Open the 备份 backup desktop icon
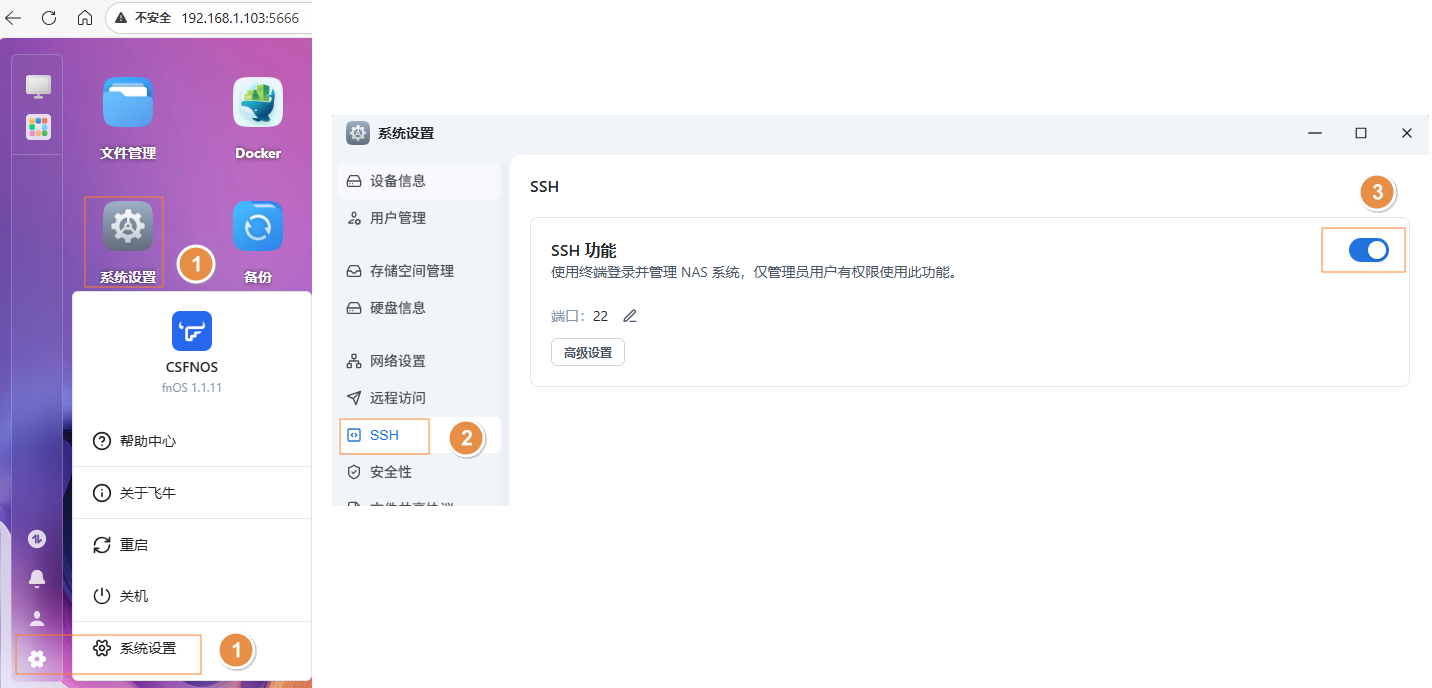The width and height of the screenshot is (1432, 688). 258,226
